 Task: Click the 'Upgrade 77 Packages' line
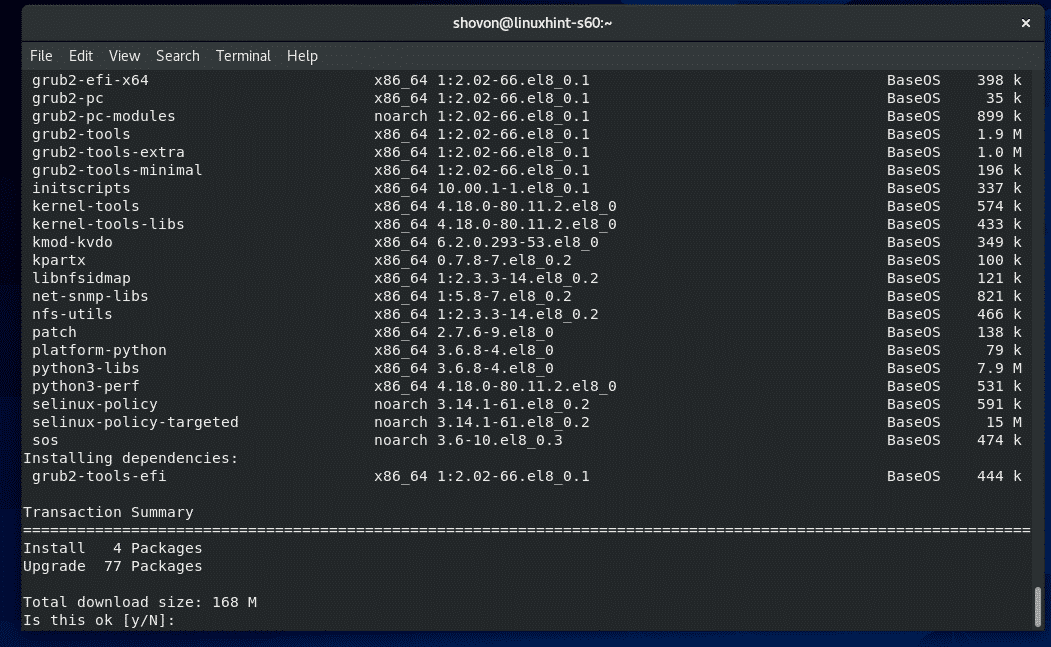112,566
